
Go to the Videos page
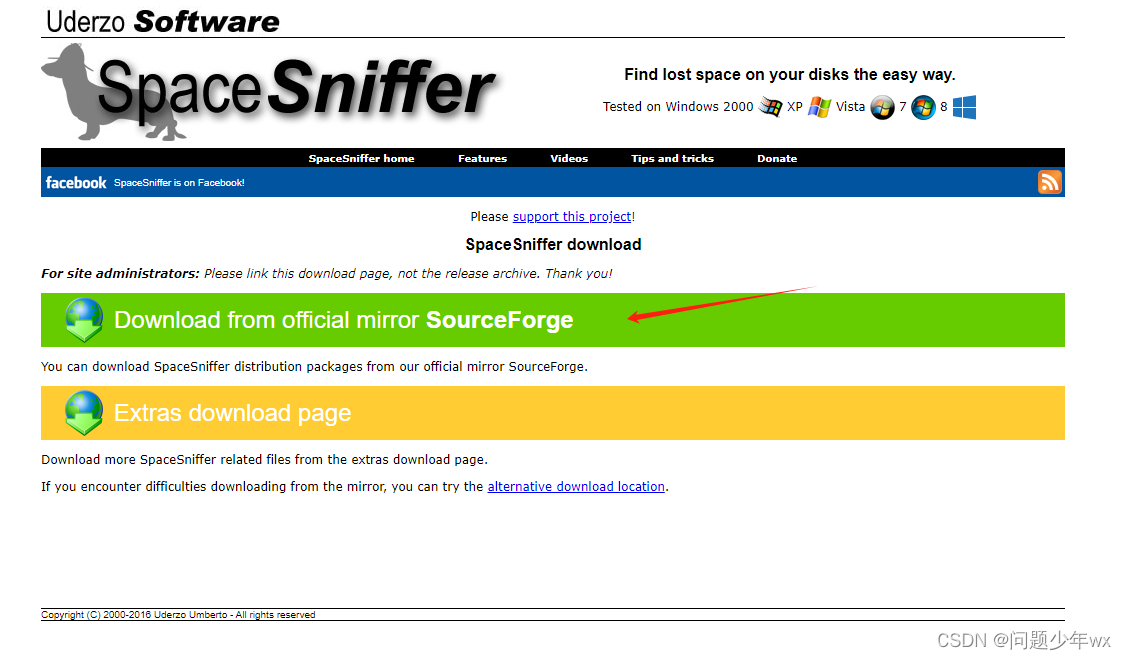[569, 158]
